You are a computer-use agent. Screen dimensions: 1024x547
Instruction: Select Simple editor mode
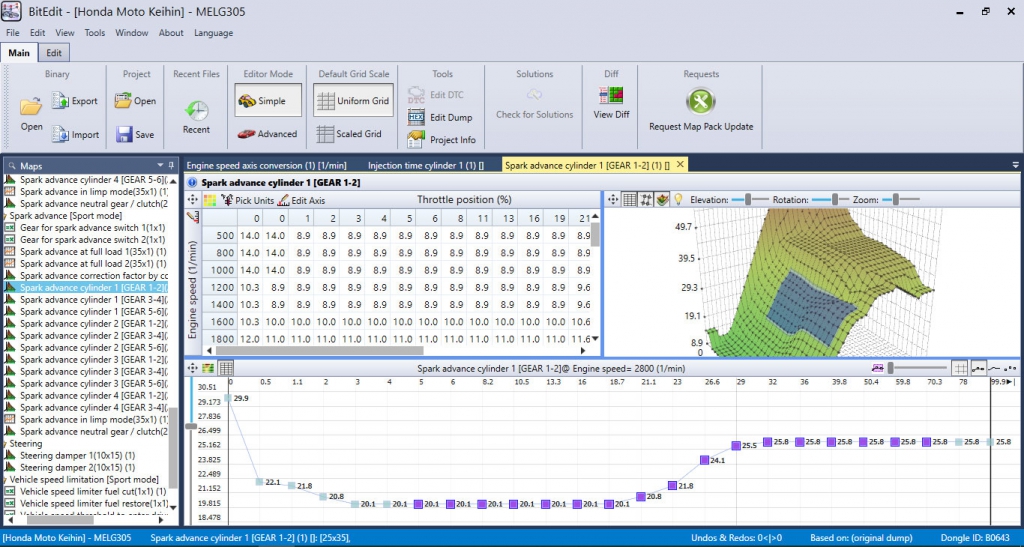coord(268,100)
